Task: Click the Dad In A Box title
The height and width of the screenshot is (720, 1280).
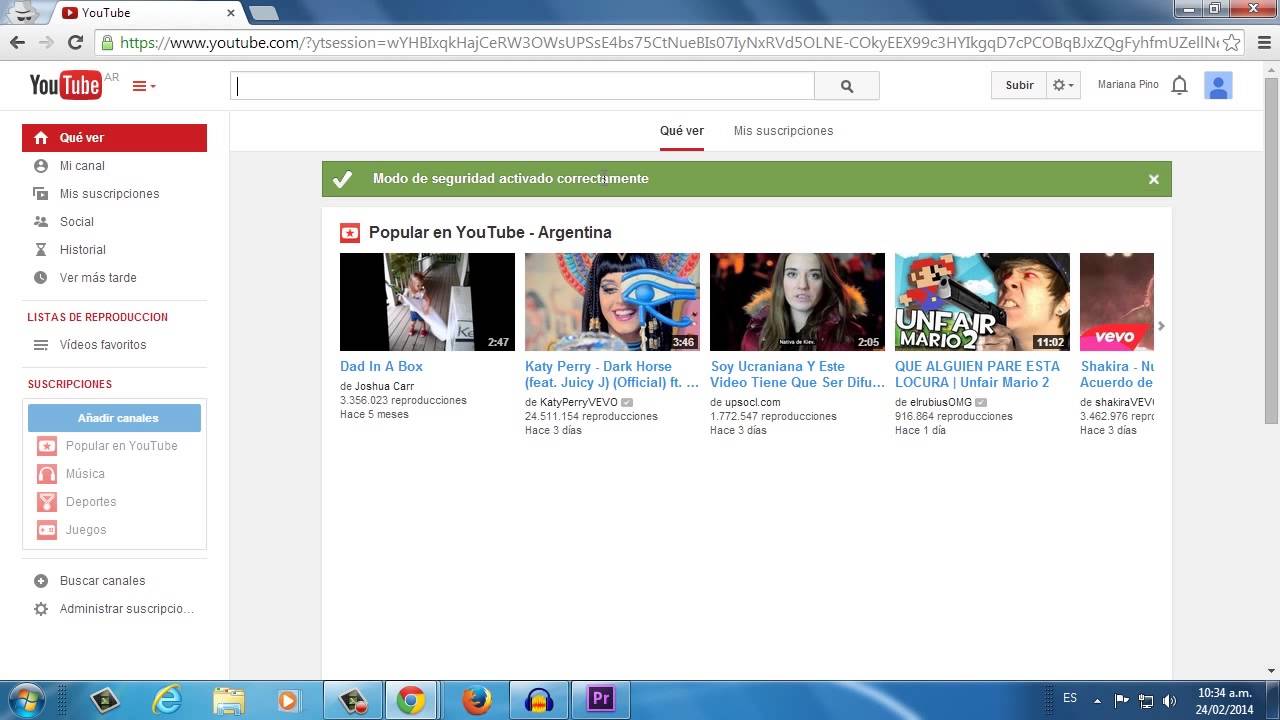Action: (x=381, y=367)
